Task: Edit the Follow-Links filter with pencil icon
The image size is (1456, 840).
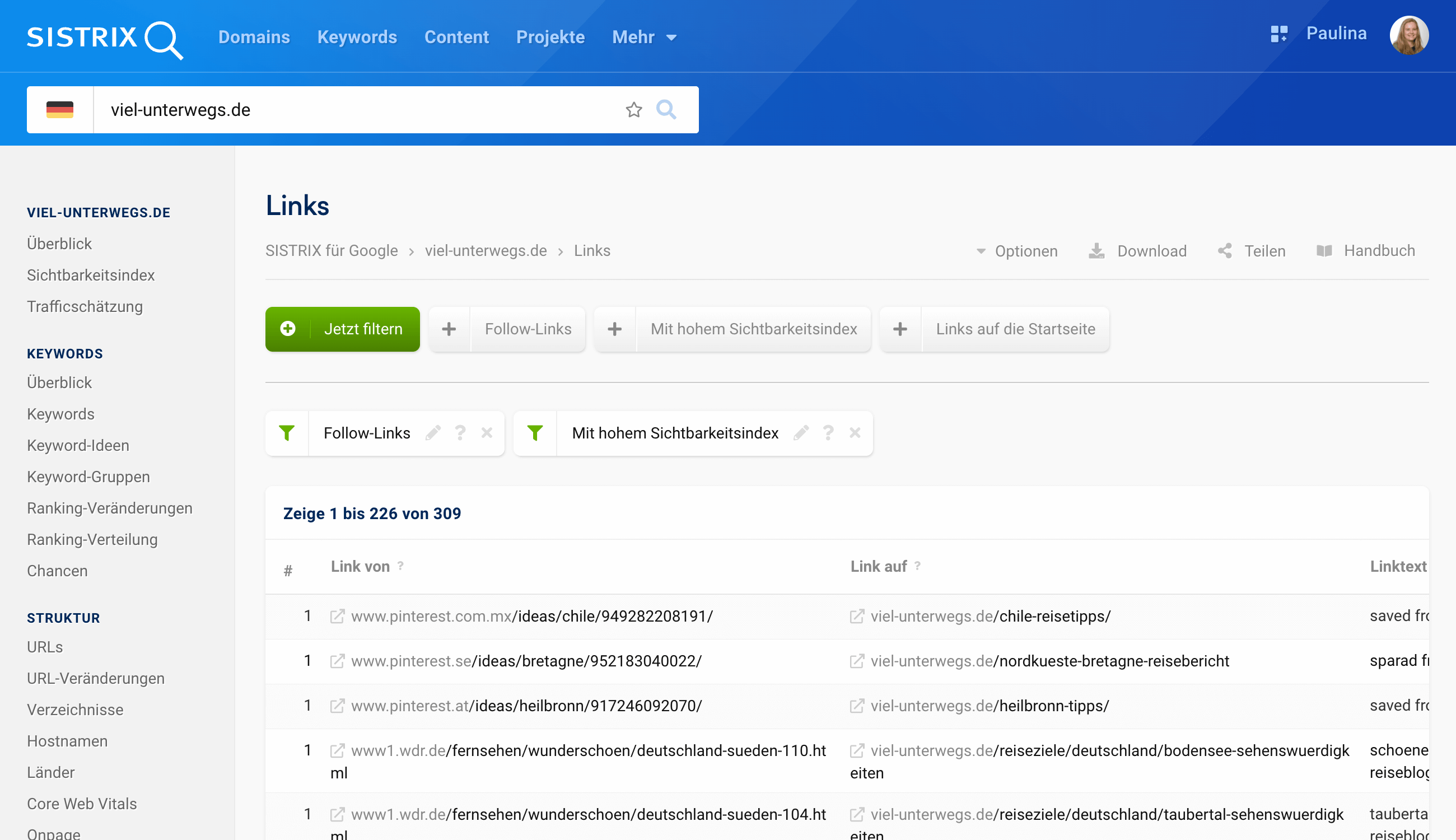Action: tap(433, 433)
